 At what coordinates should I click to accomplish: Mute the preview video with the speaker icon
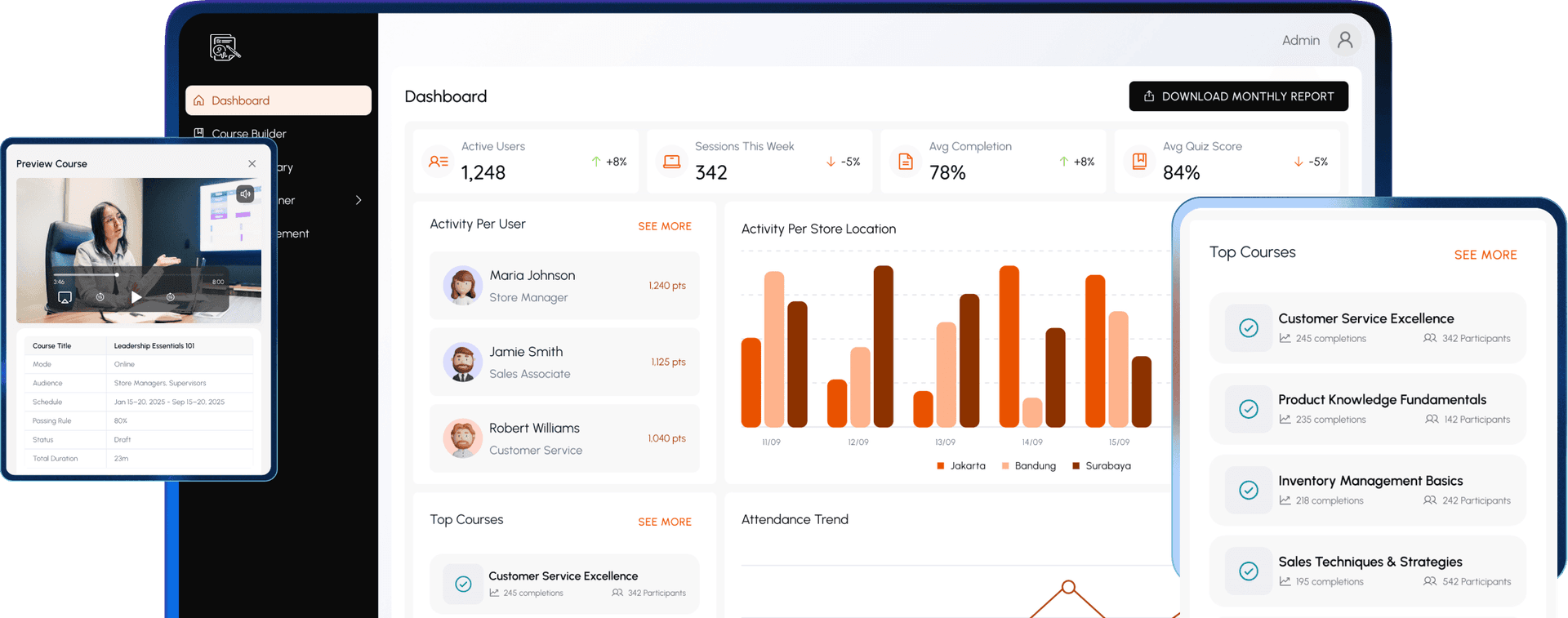point(245,194)
